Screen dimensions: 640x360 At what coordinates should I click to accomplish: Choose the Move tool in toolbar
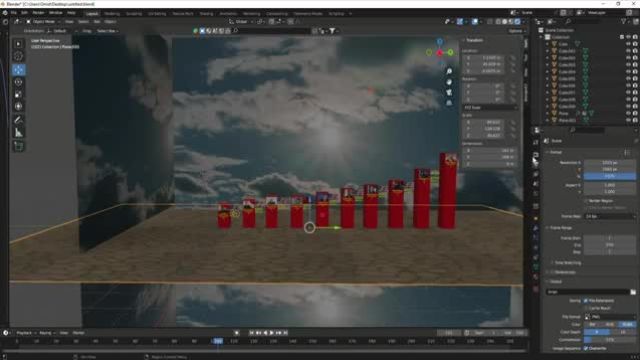18,70
